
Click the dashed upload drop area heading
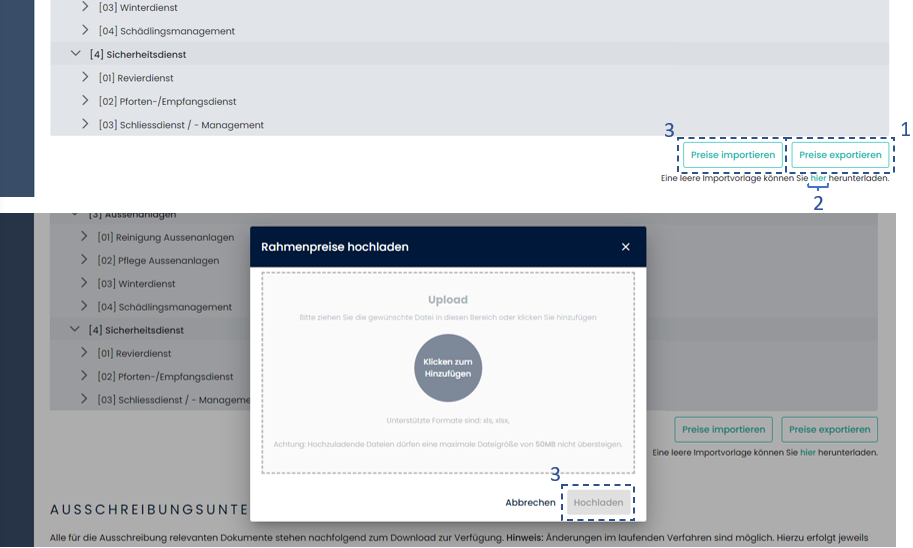pos(447,300)
